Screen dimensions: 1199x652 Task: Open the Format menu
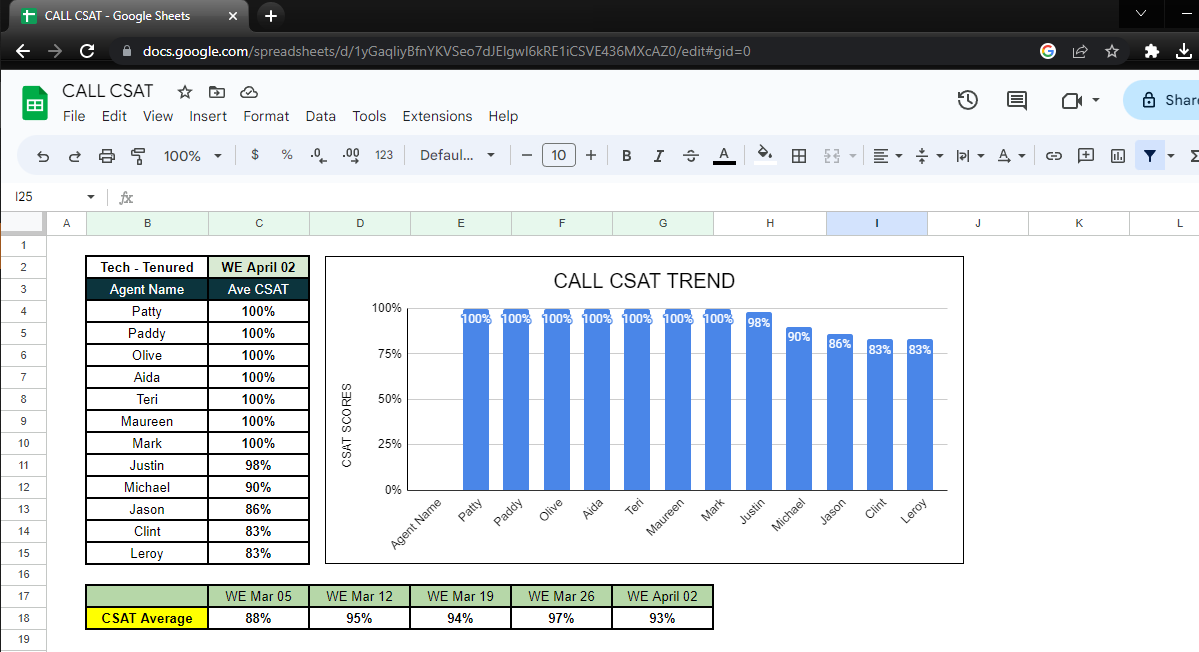tap(266, 116)
